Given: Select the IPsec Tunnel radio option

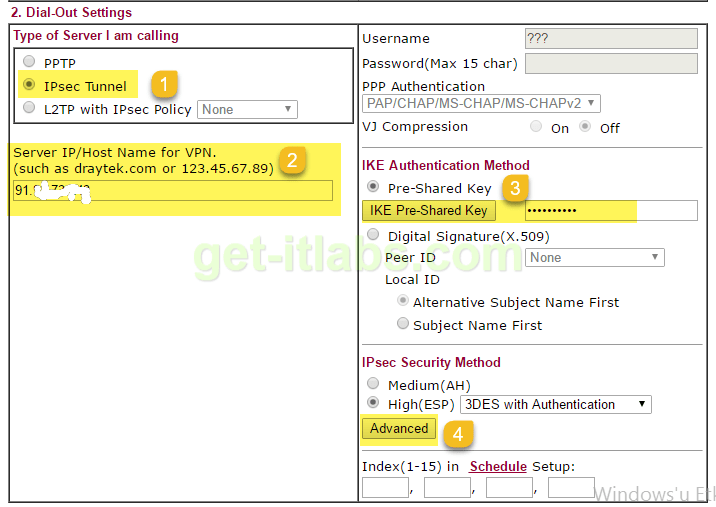Looking at the screenshot, I should click(29, 86).
